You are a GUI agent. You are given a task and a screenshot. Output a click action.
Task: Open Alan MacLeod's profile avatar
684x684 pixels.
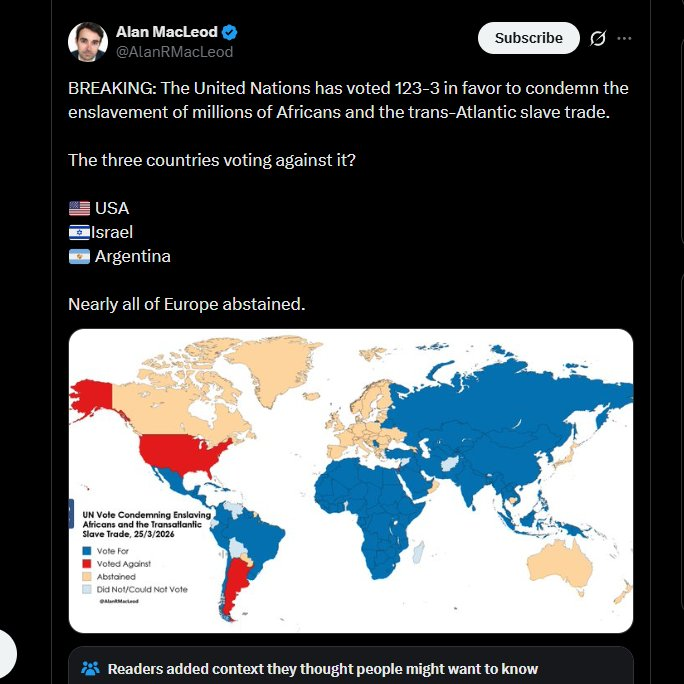pyautogui.click(x=88, y=41)
